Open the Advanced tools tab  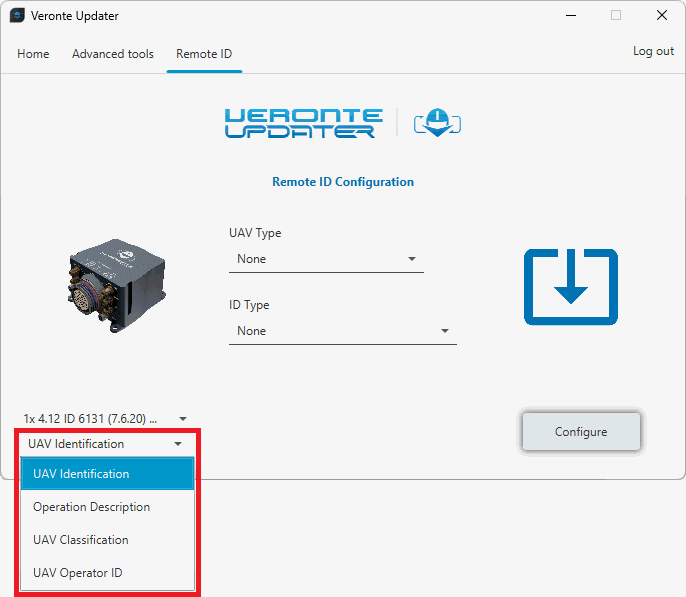(113, 54)
